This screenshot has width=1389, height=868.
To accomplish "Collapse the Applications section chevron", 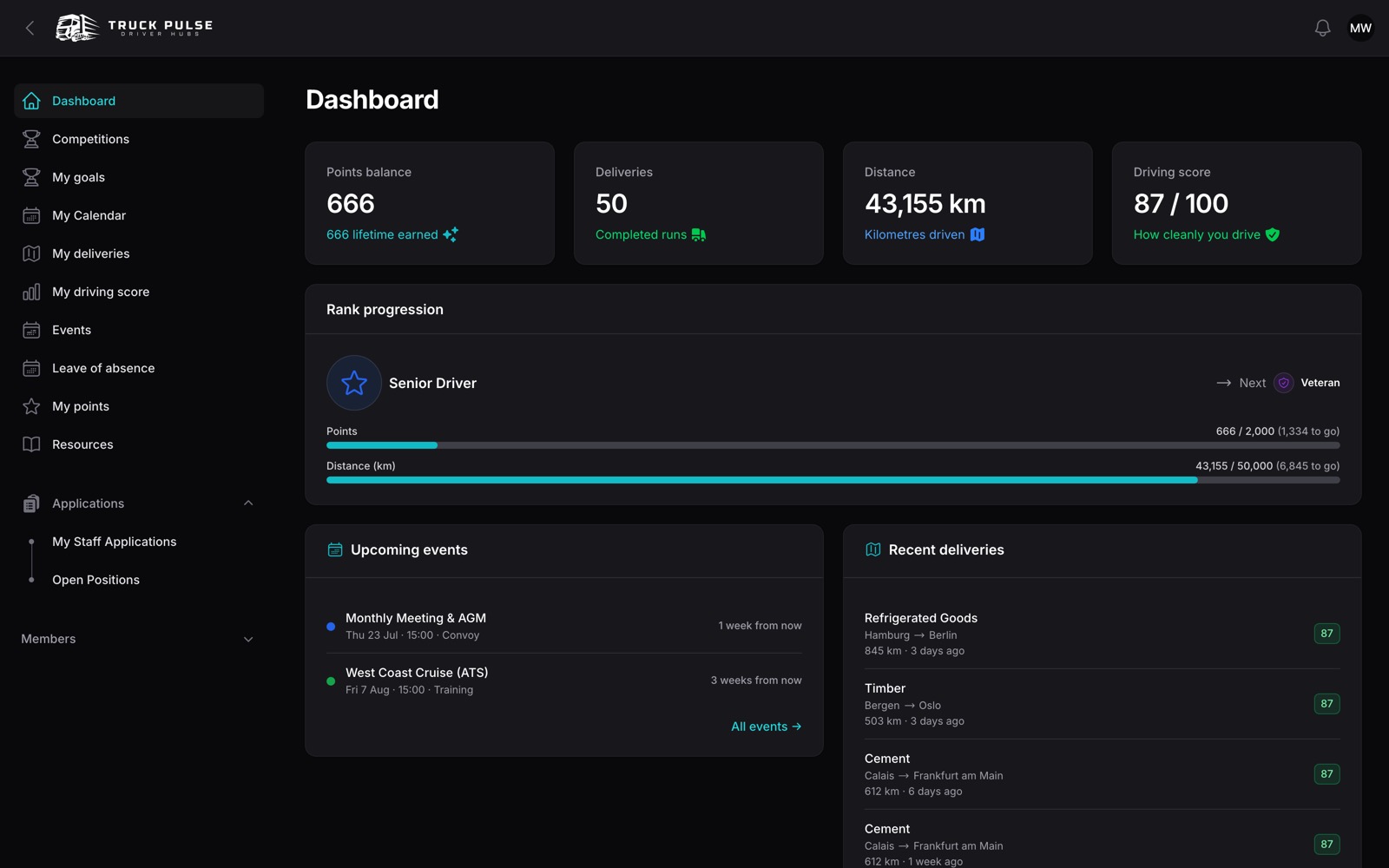I will point(248,503).
